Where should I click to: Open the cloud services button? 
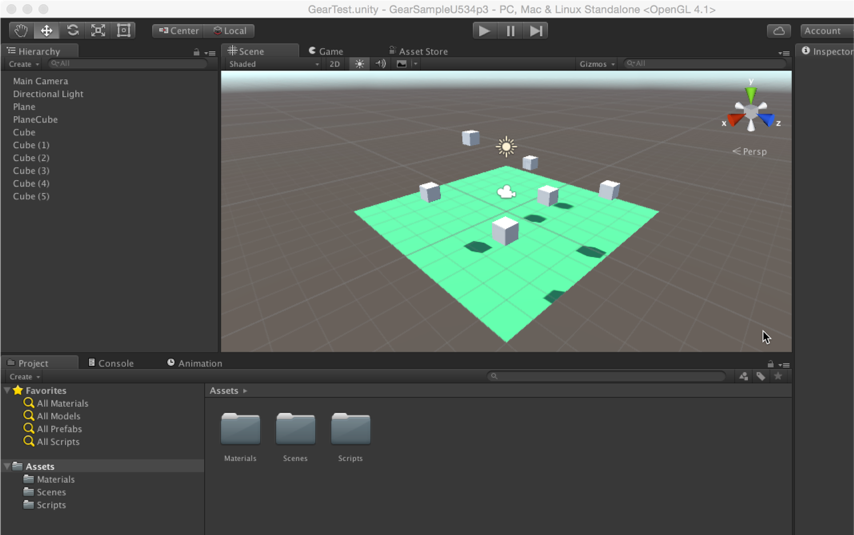[x=779, y=31]
